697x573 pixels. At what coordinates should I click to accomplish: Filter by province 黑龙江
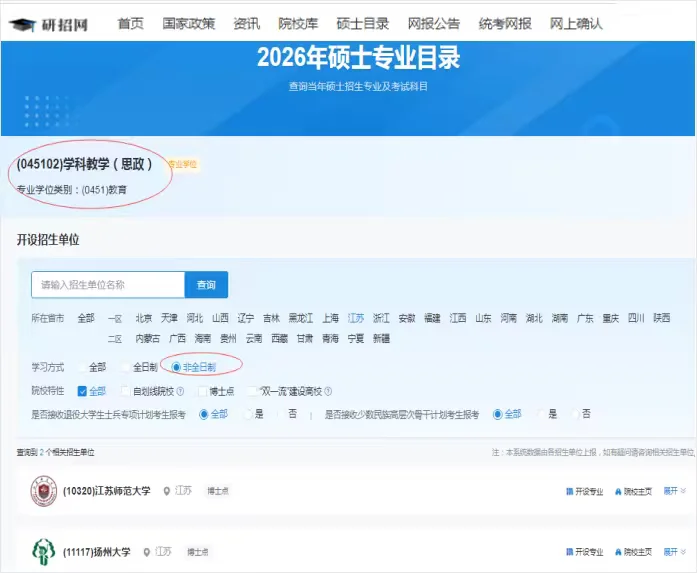point(301,318)
